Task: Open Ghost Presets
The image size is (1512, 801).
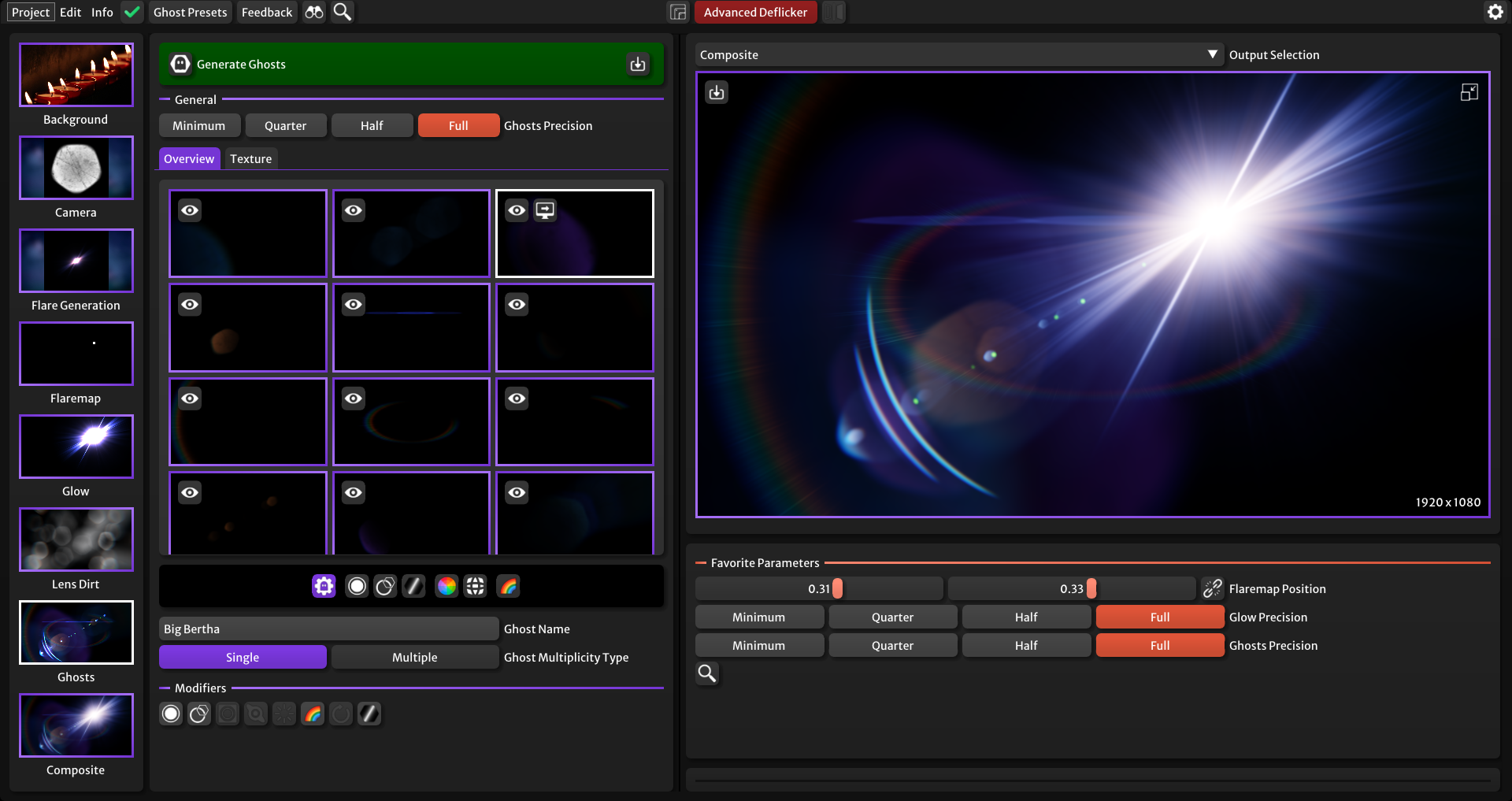Action: coord(191,12)
